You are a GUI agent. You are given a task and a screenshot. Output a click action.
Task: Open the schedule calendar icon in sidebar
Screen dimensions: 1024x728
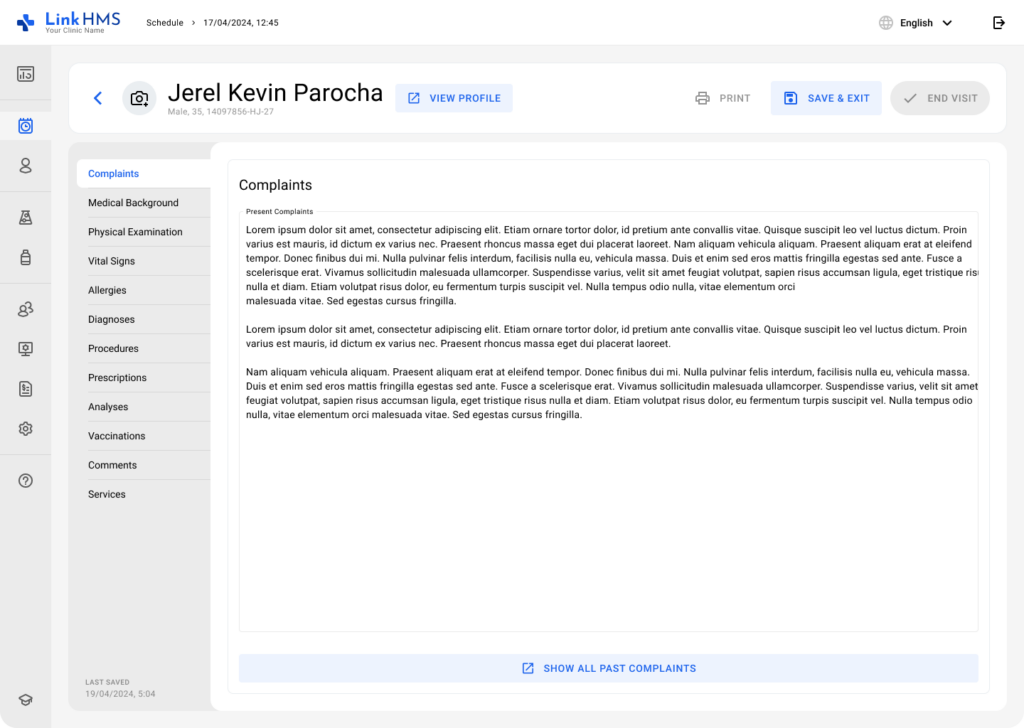[x=25, y=125]
